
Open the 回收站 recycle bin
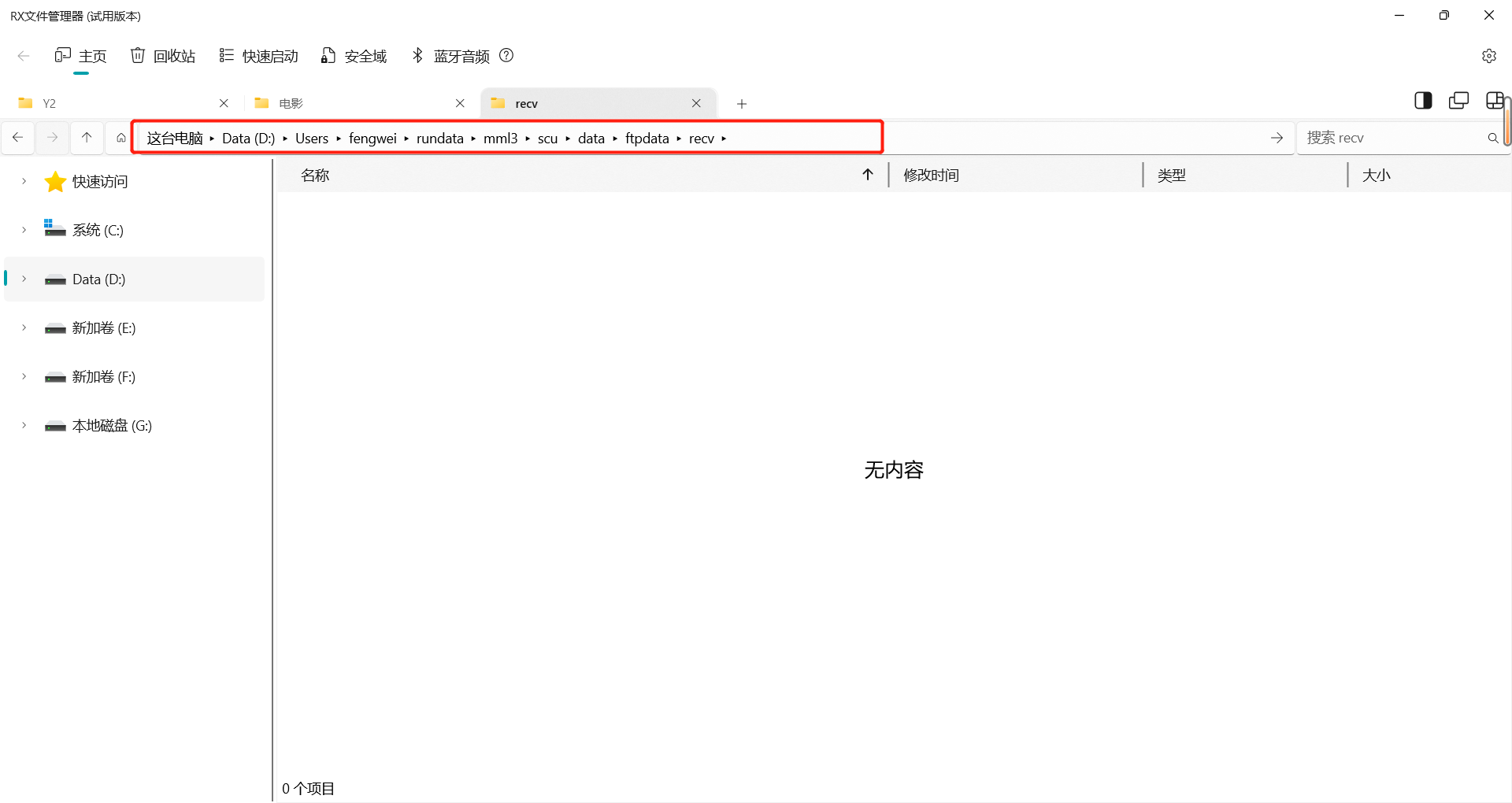coord(163,56)
